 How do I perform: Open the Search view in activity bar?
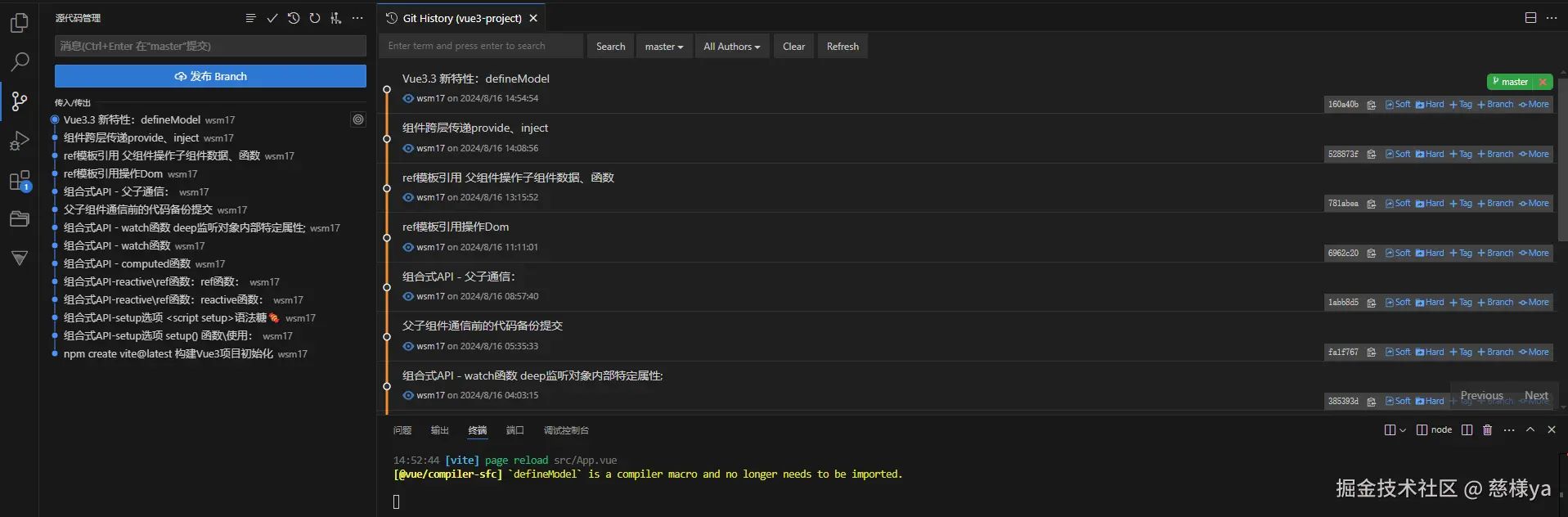(20, 61)
